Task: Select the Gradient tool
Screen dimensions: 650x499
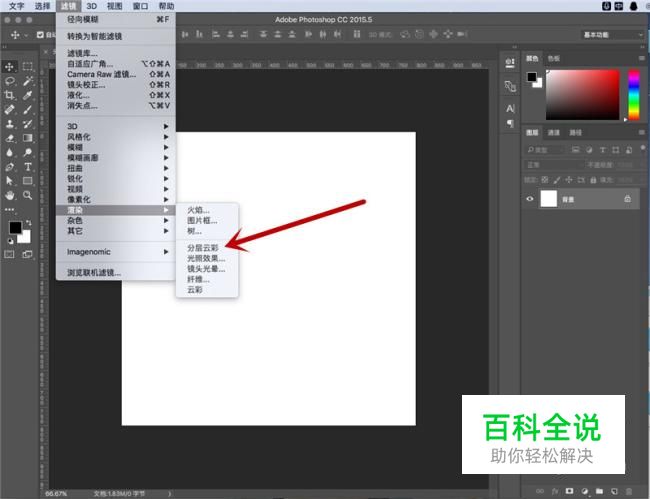Action: [x=28, y=138]
